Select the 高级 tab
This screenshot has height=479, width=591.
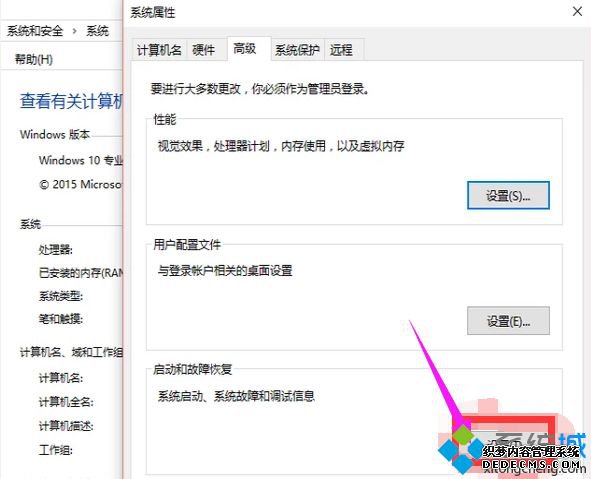[245, 49]
